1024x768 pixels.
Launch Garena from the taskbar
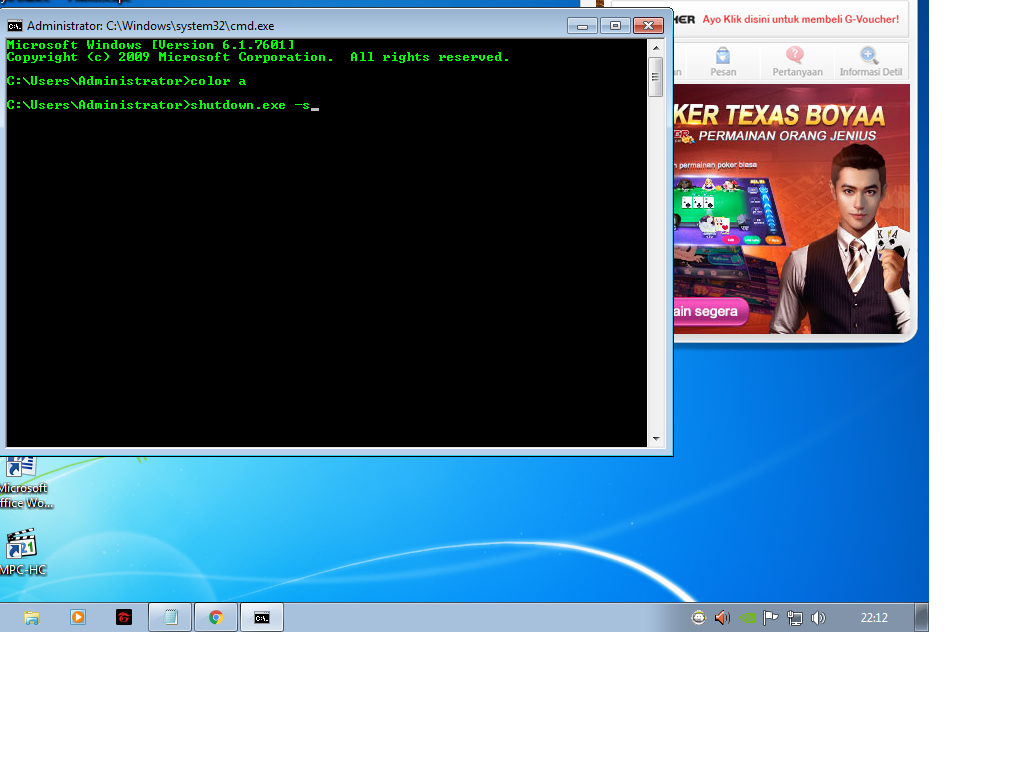[124, 617]
